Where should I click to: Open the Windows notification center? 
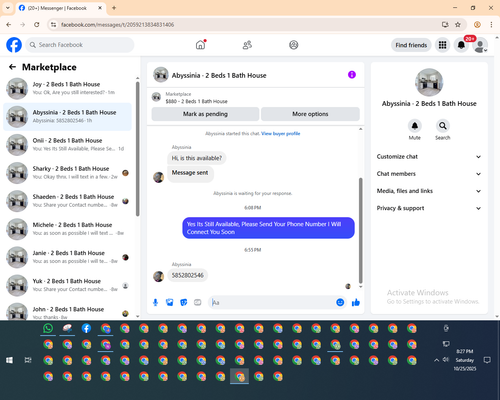487,360
